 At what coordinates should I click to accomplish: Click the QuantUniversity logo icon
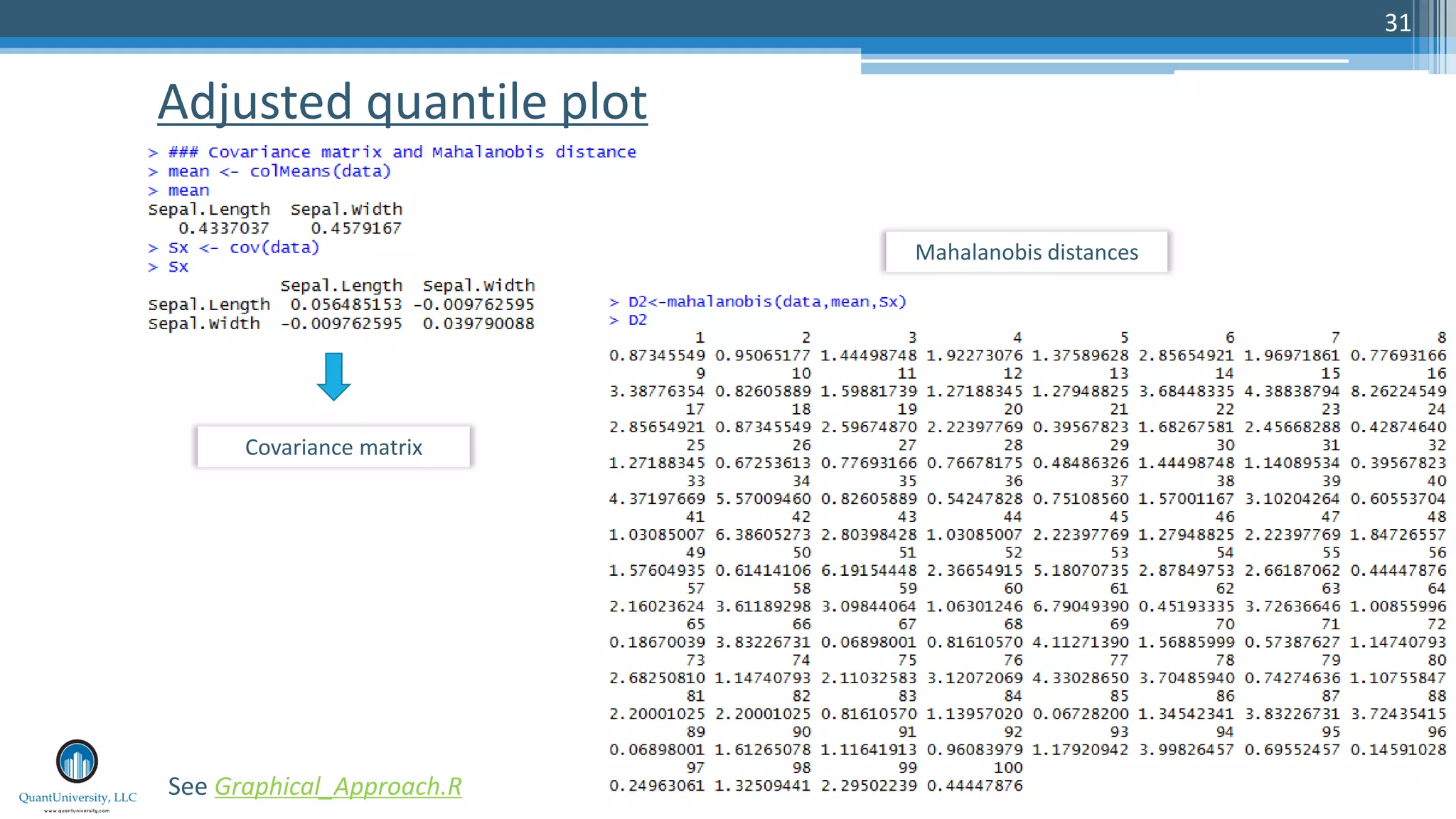pyautogui.click(x=77, y=761)
